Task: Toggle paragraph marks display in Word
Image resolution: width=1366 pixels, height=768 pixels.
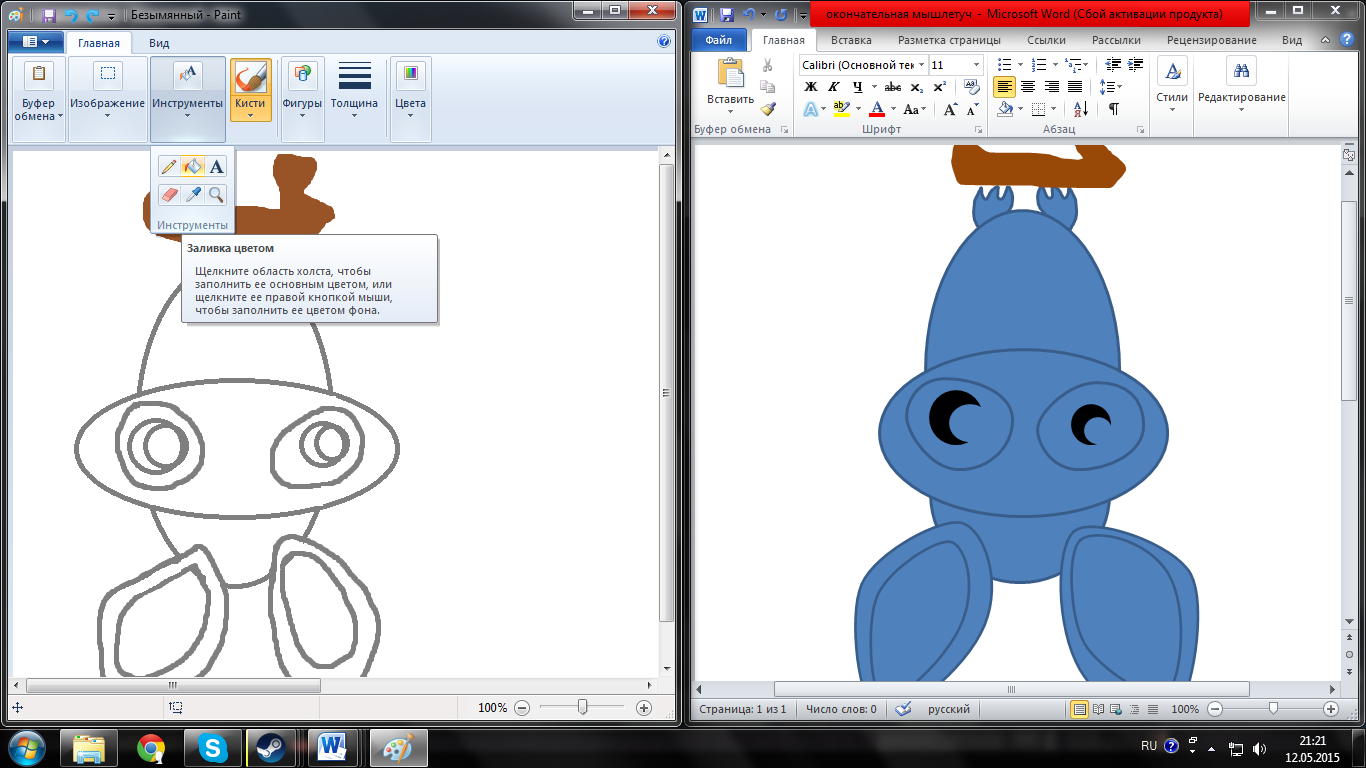Action: (x=1114, y=110)
